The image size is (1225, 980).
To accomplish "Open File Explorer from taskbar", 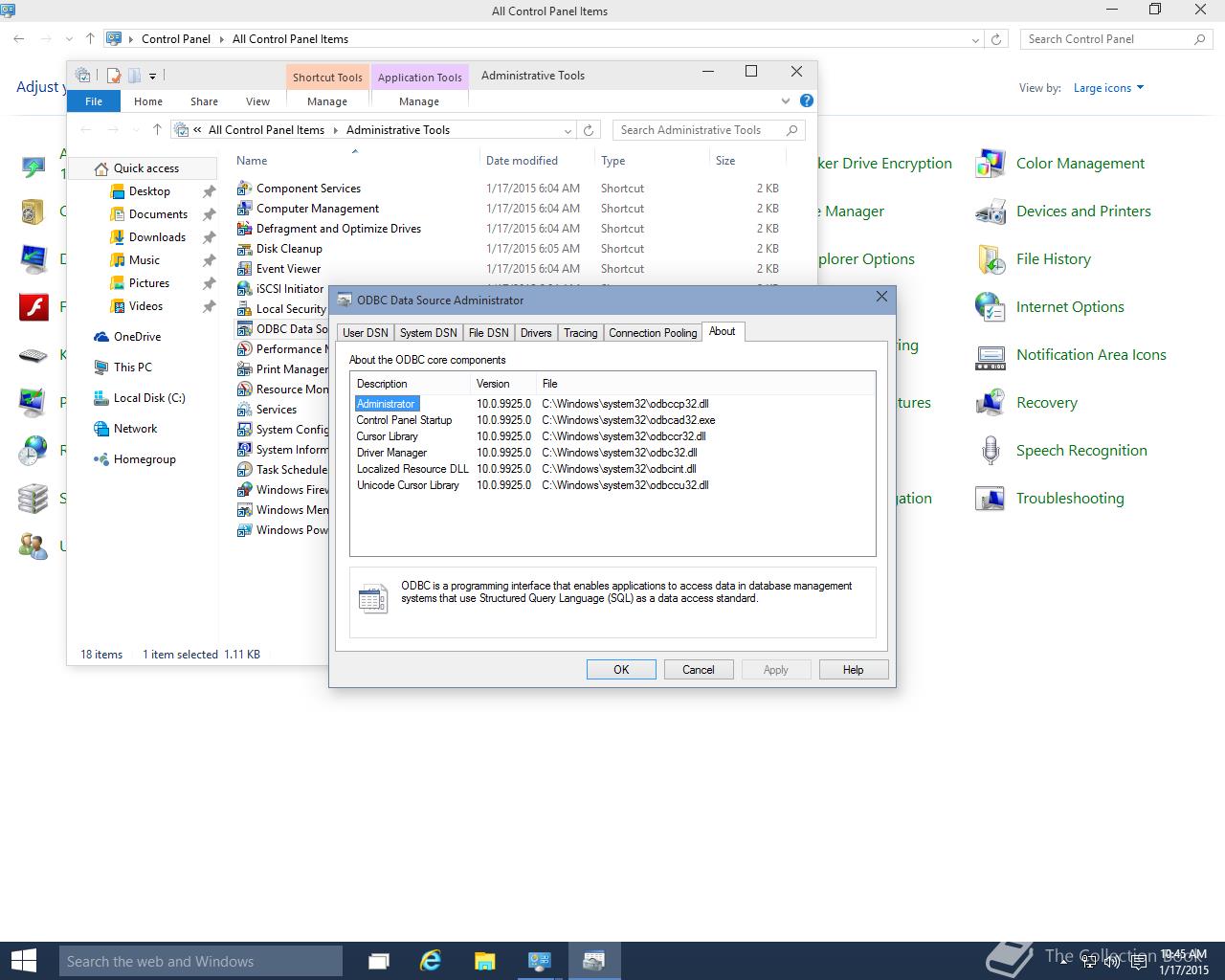I will 485,961.
